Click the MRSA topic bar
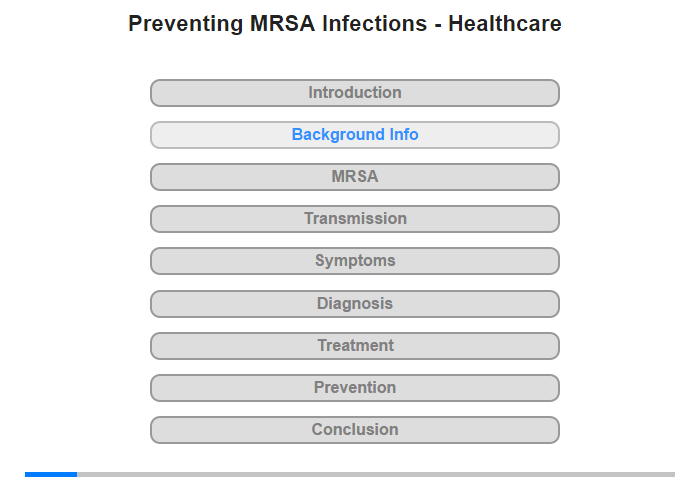700x480 pixels. [354, 177]
